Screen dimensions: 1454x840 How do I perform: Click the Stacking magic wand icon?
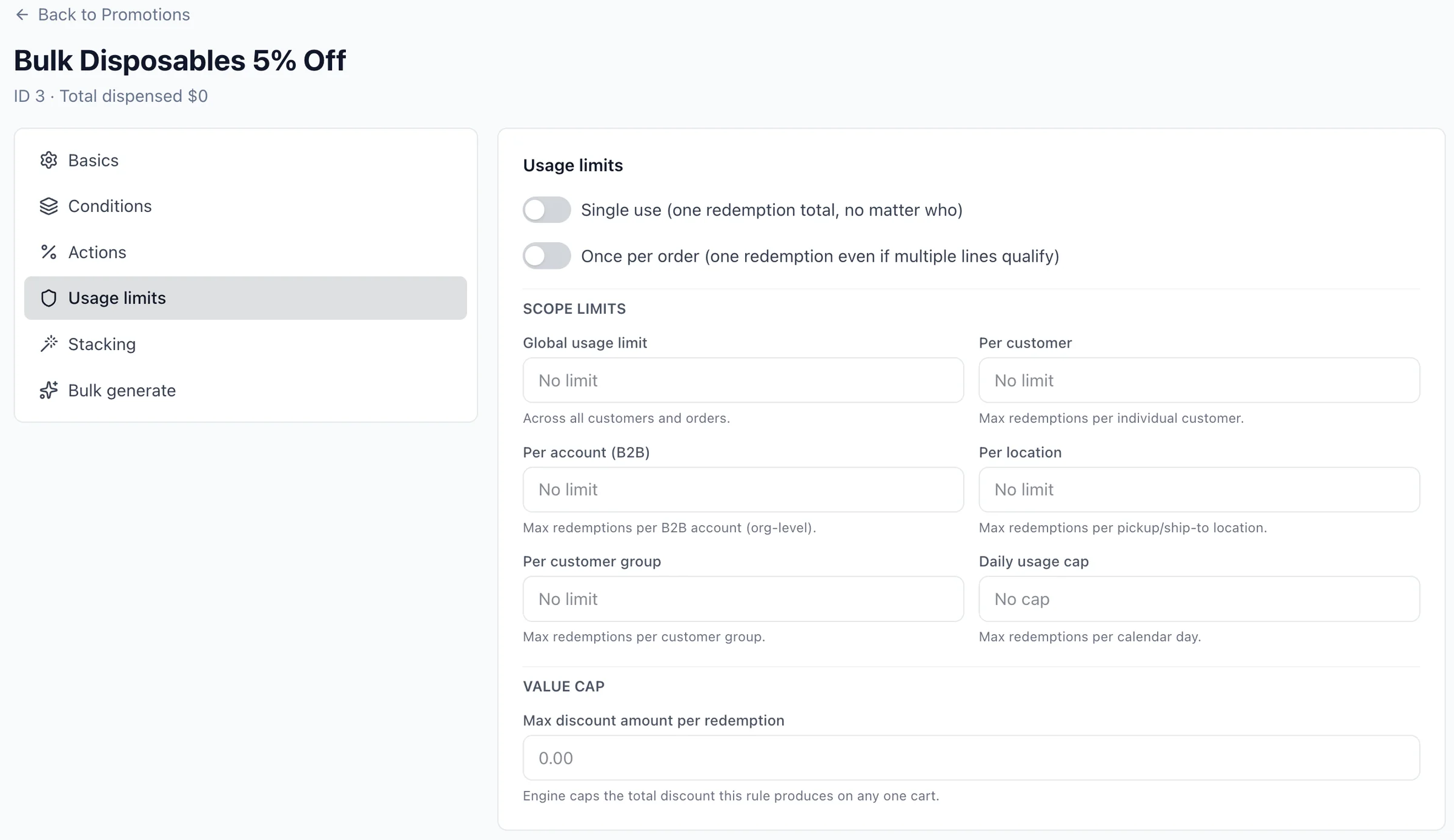click(48, 344)
